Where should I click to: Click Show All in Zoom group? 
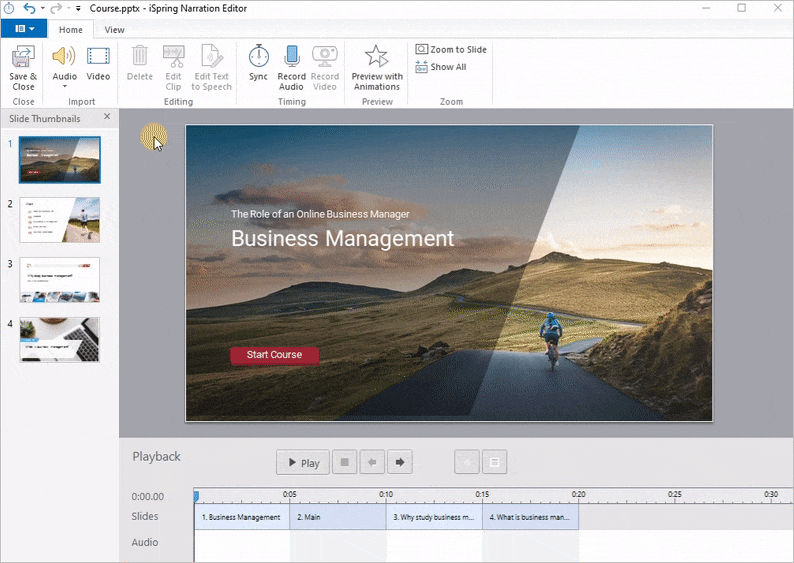click(441, 67)
